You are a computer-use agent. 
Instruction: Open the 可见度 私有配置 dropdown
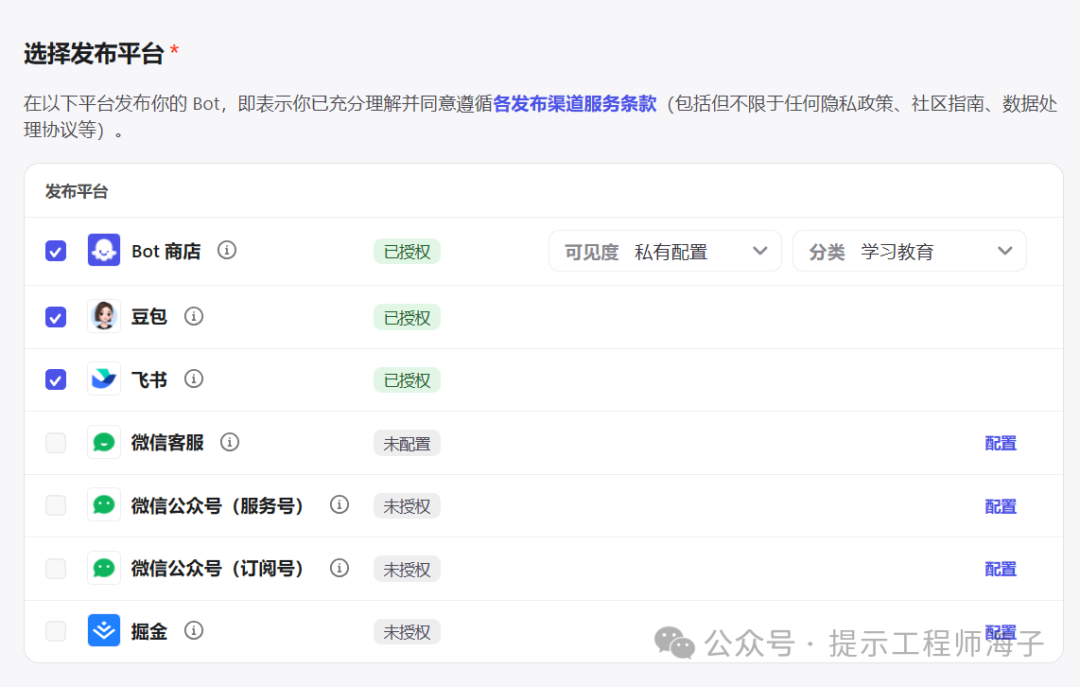coord(665,252)
